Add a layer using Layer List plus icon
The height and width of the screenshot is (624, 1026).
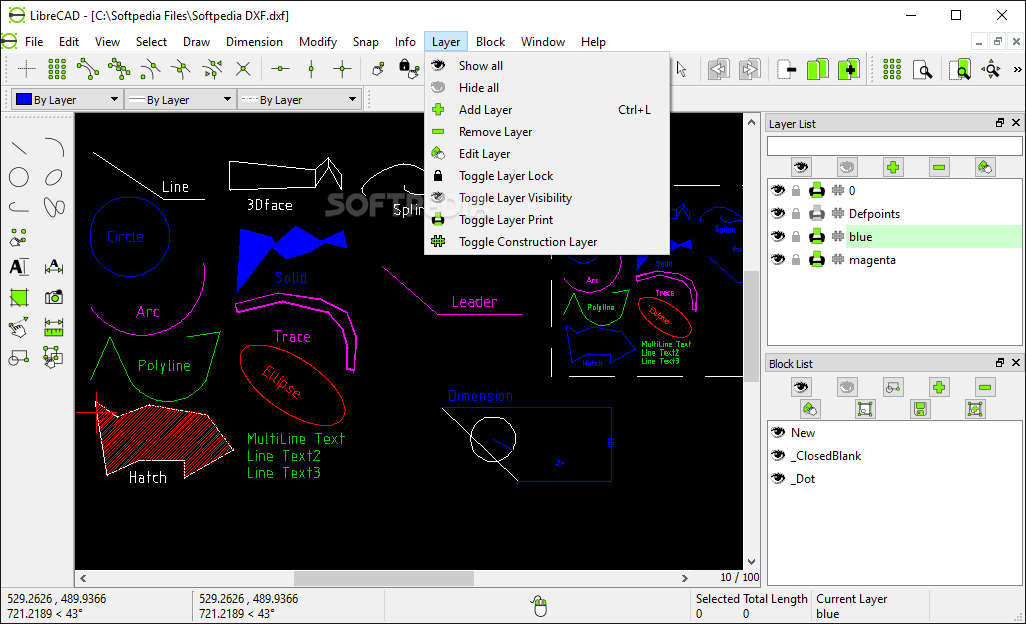[x=893, y=167]
